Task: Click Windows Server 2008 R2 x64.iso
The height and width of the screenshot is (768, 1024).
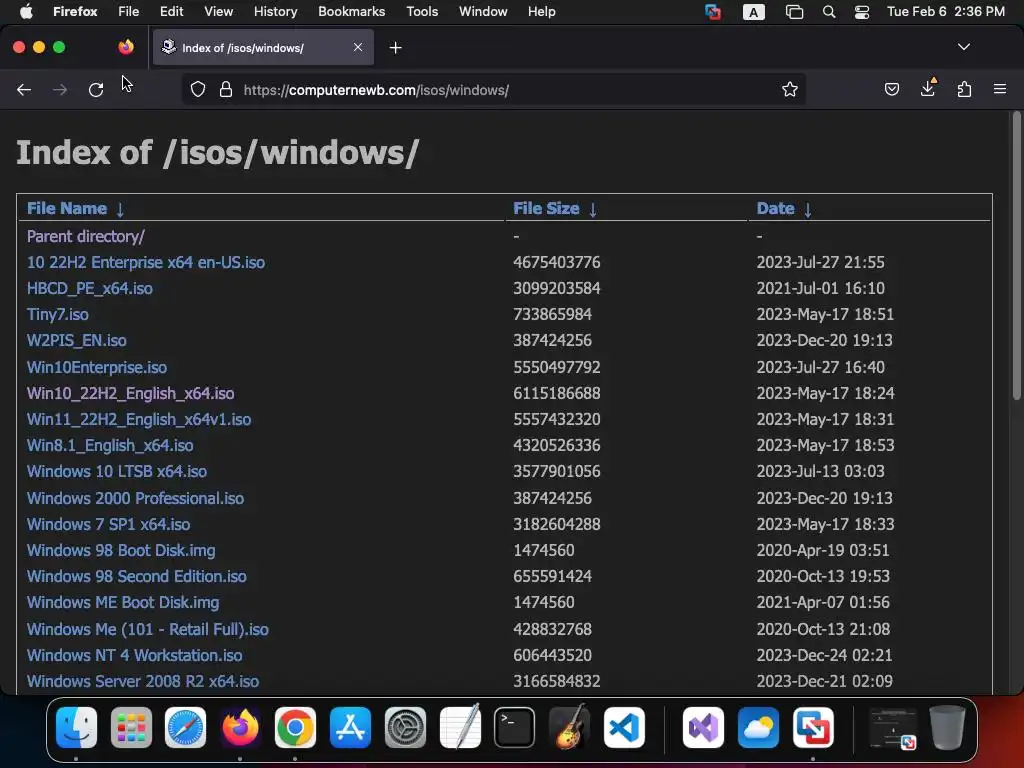Action: click(143, 682)
